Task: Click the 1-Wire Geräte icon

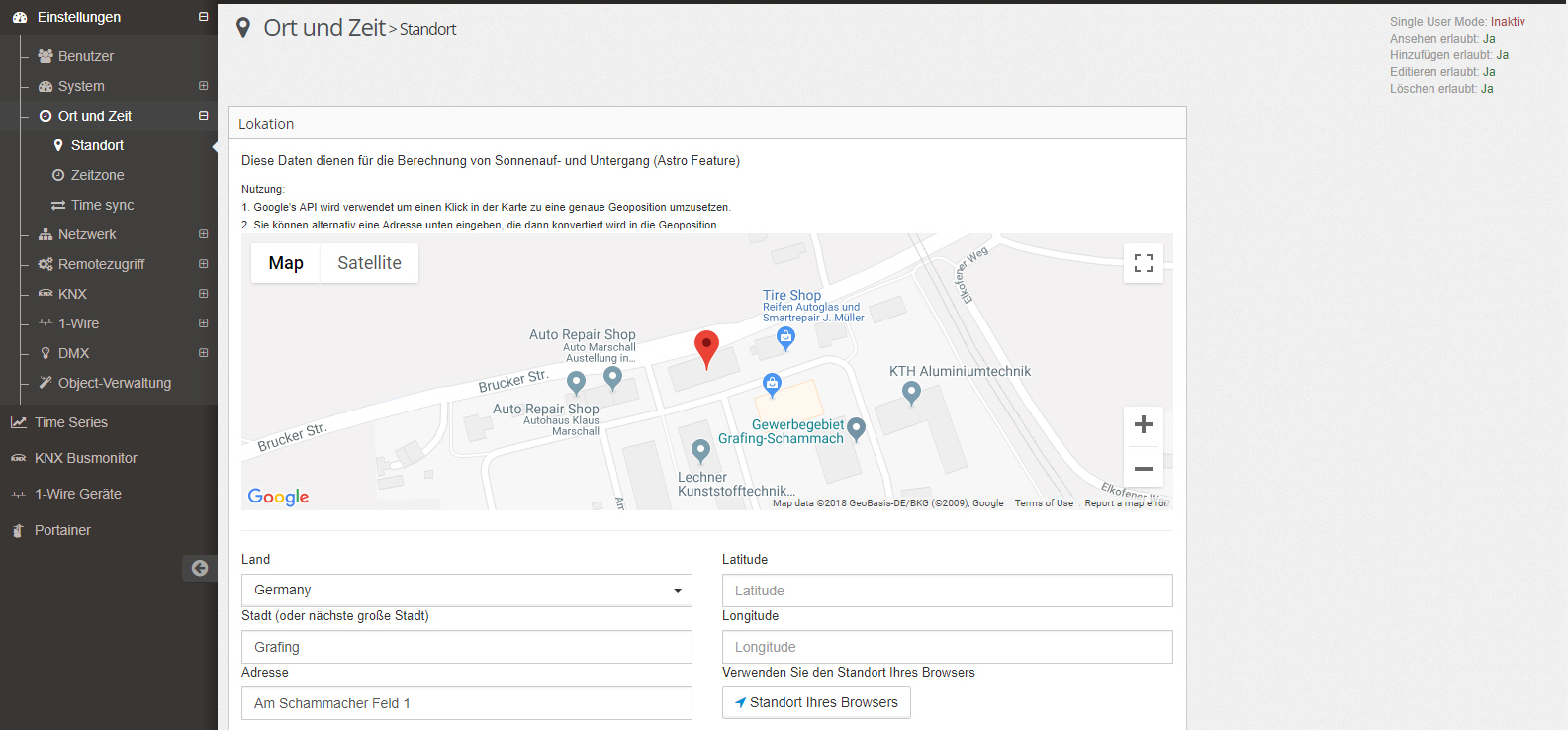Action: 19,494
